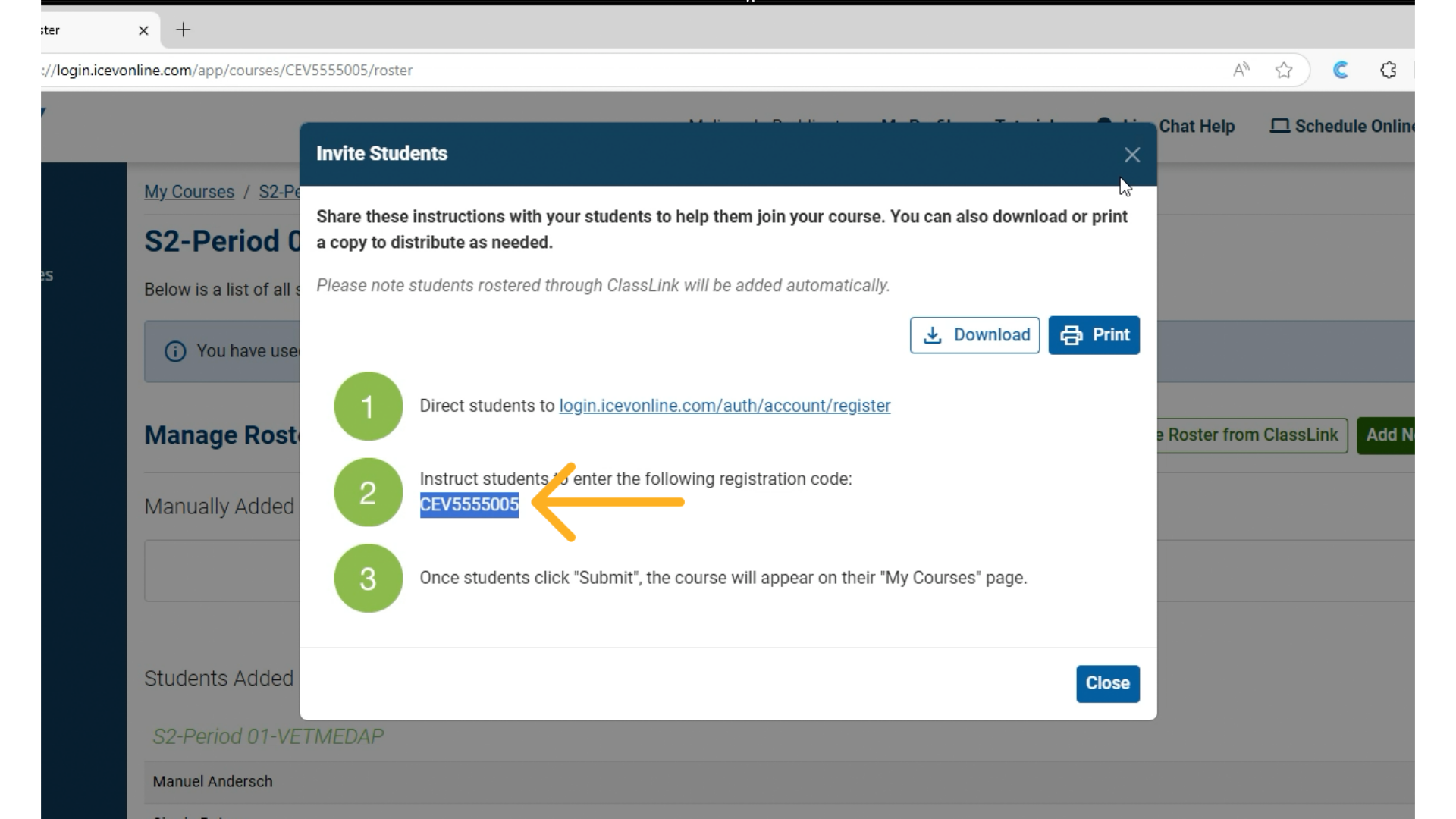Open the My Courses breadcrumb link
1456x819 pixels.
(189, 192)
